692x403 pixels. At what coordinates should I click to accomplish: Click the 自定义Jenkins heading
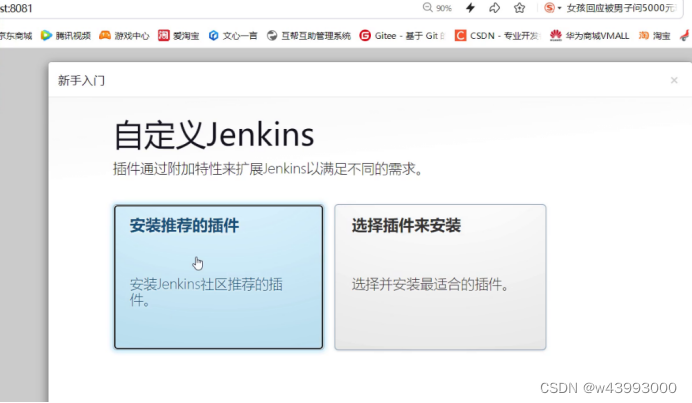point(214,135)
